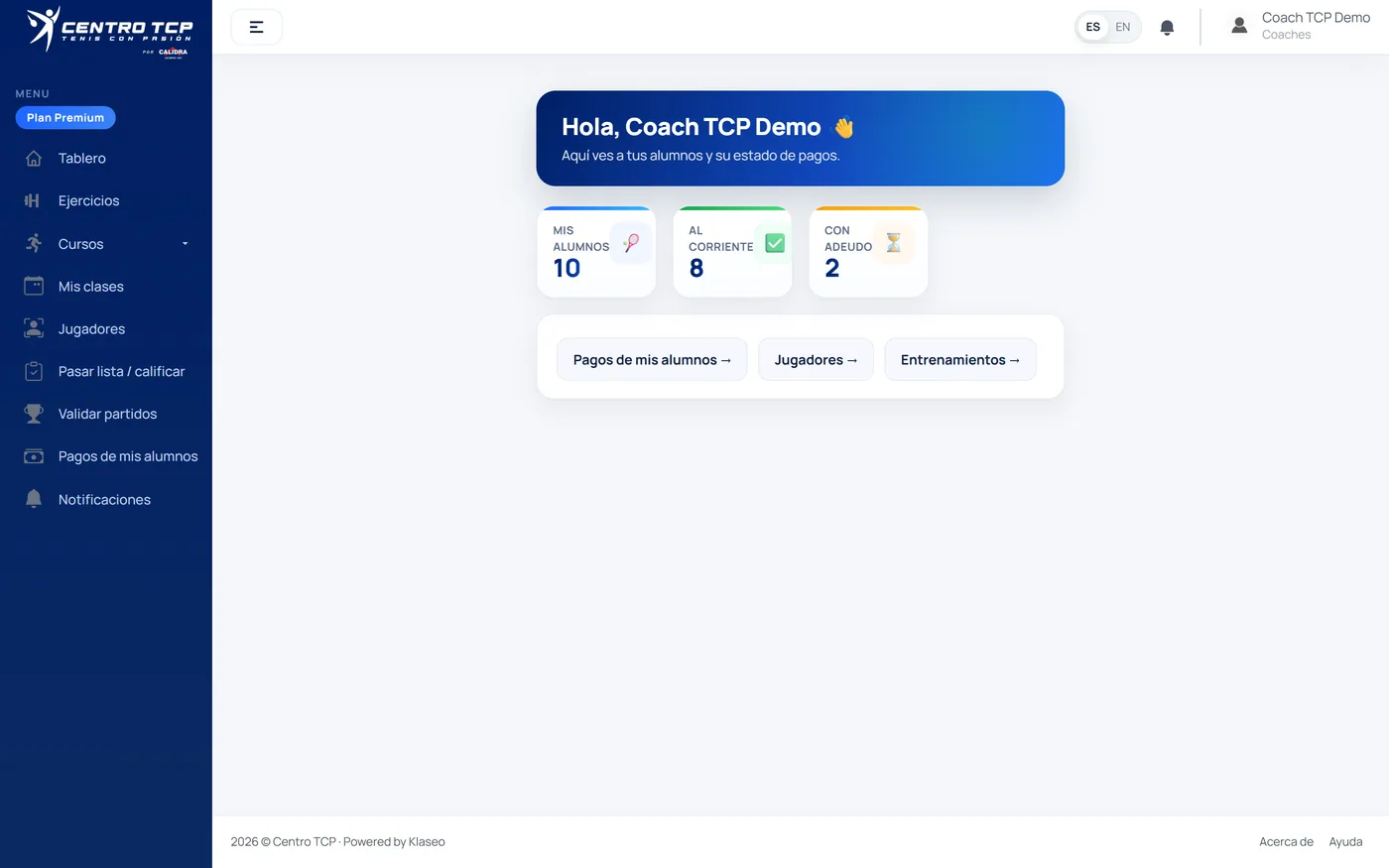Toggle the hamburger sidebar menu button
The width and height of the screenshot is (1389, 868).
[x=256, y=27]
